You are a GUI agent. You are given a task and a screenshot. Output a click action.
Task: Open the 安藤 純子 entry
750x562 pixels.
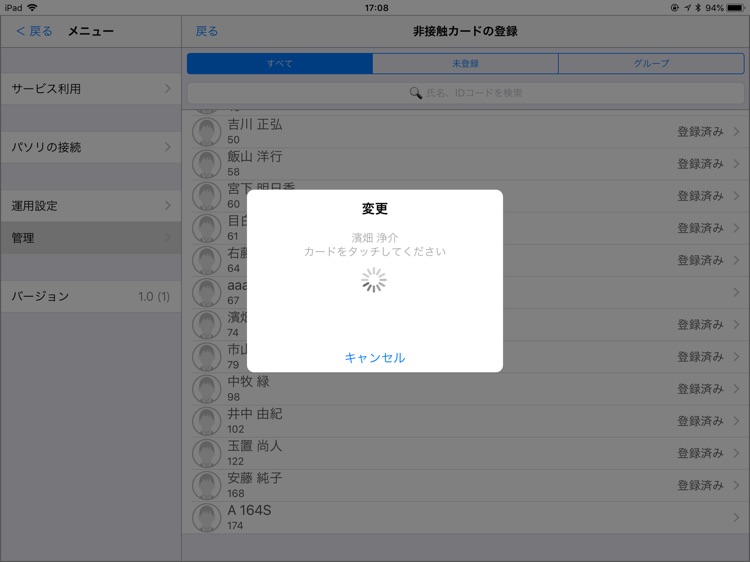pos(465,485)
